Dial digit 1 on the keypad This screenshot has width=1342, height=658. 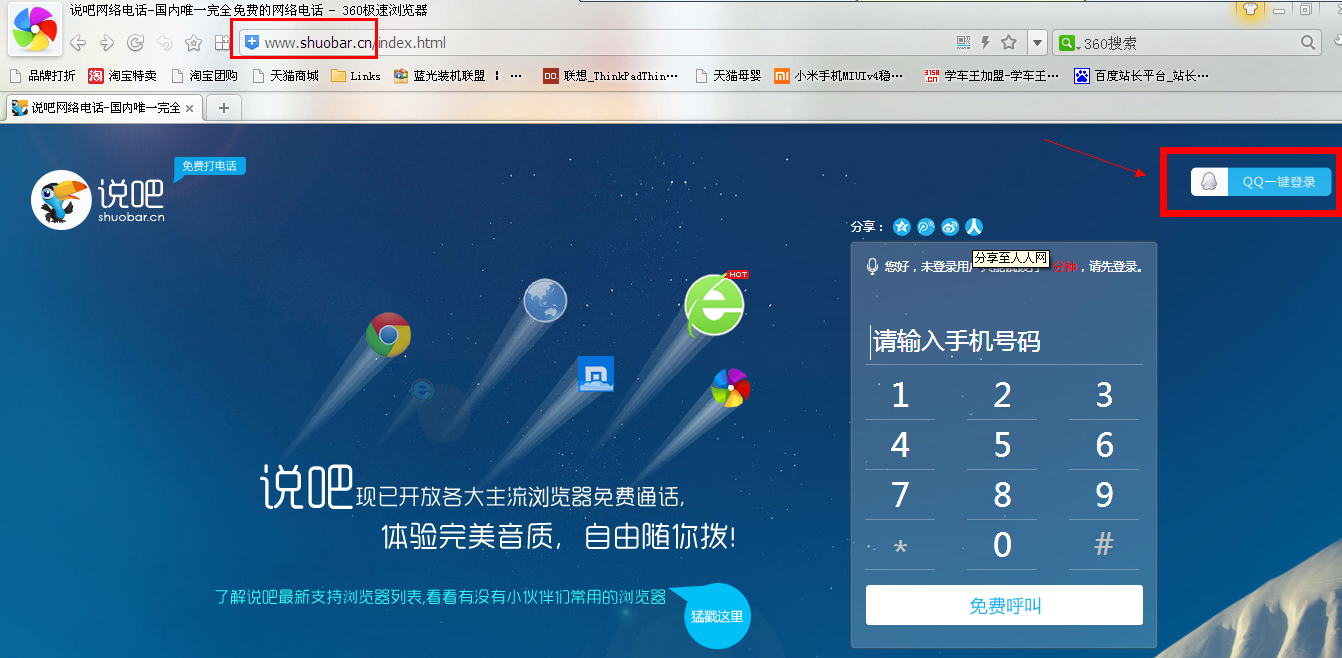[x=900, y=395]
